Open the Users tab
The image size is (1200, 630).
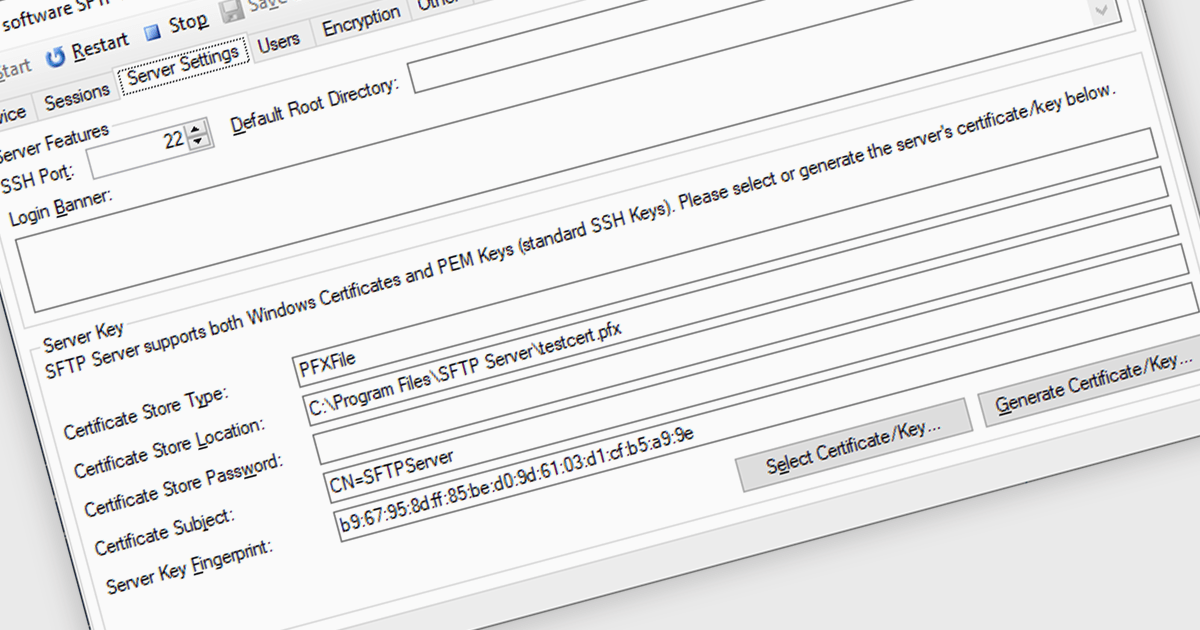278,43
